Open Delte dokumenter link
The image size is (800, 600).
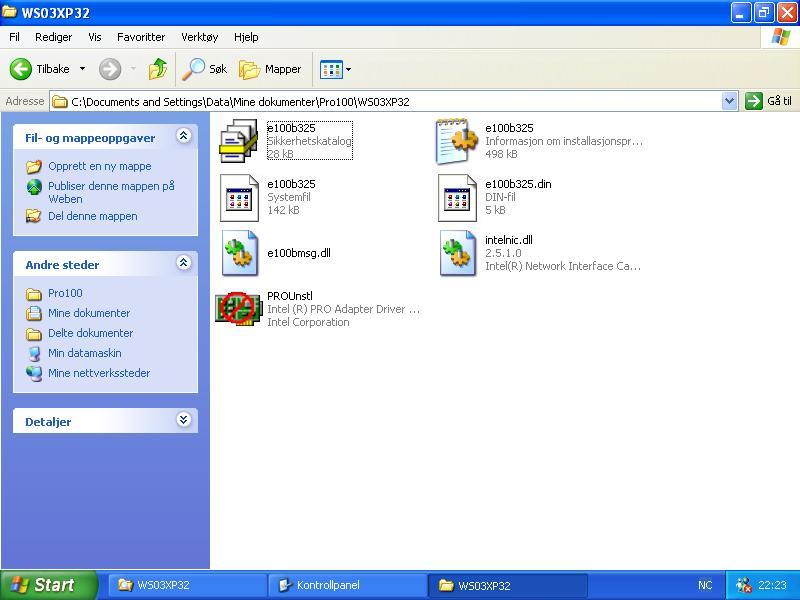(90, 333)
